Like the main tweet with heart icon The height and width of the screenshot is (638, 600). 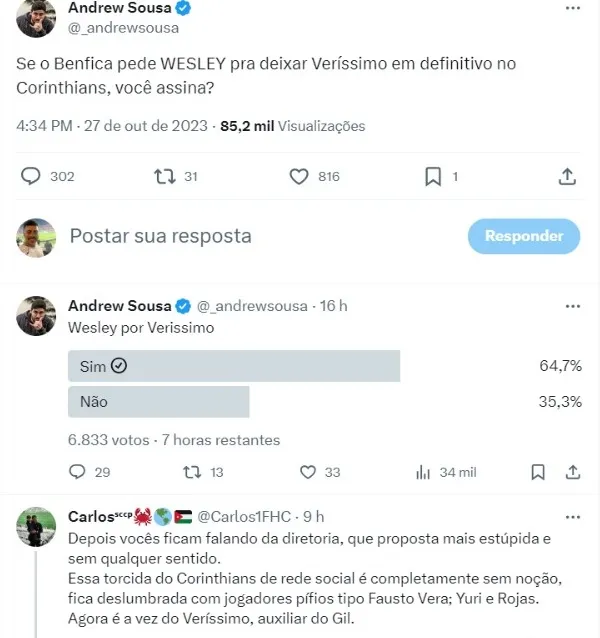tap(298, 176)
